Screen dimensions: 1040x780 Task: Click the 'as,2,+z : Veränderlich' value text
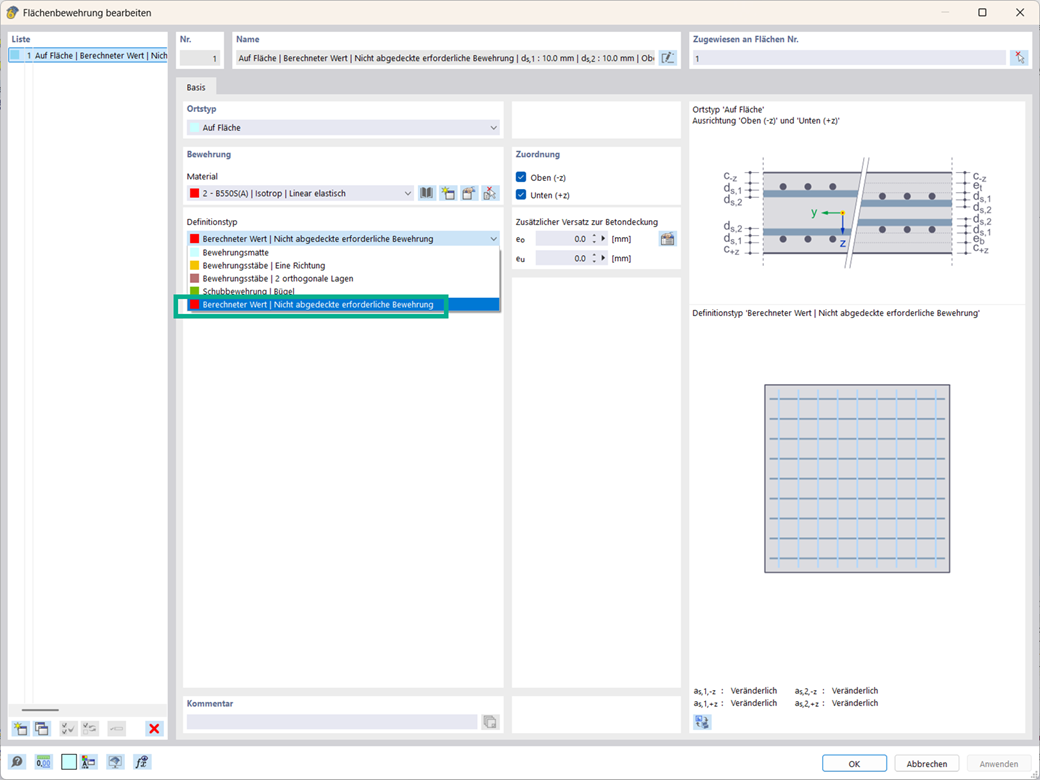click(836, 703)
